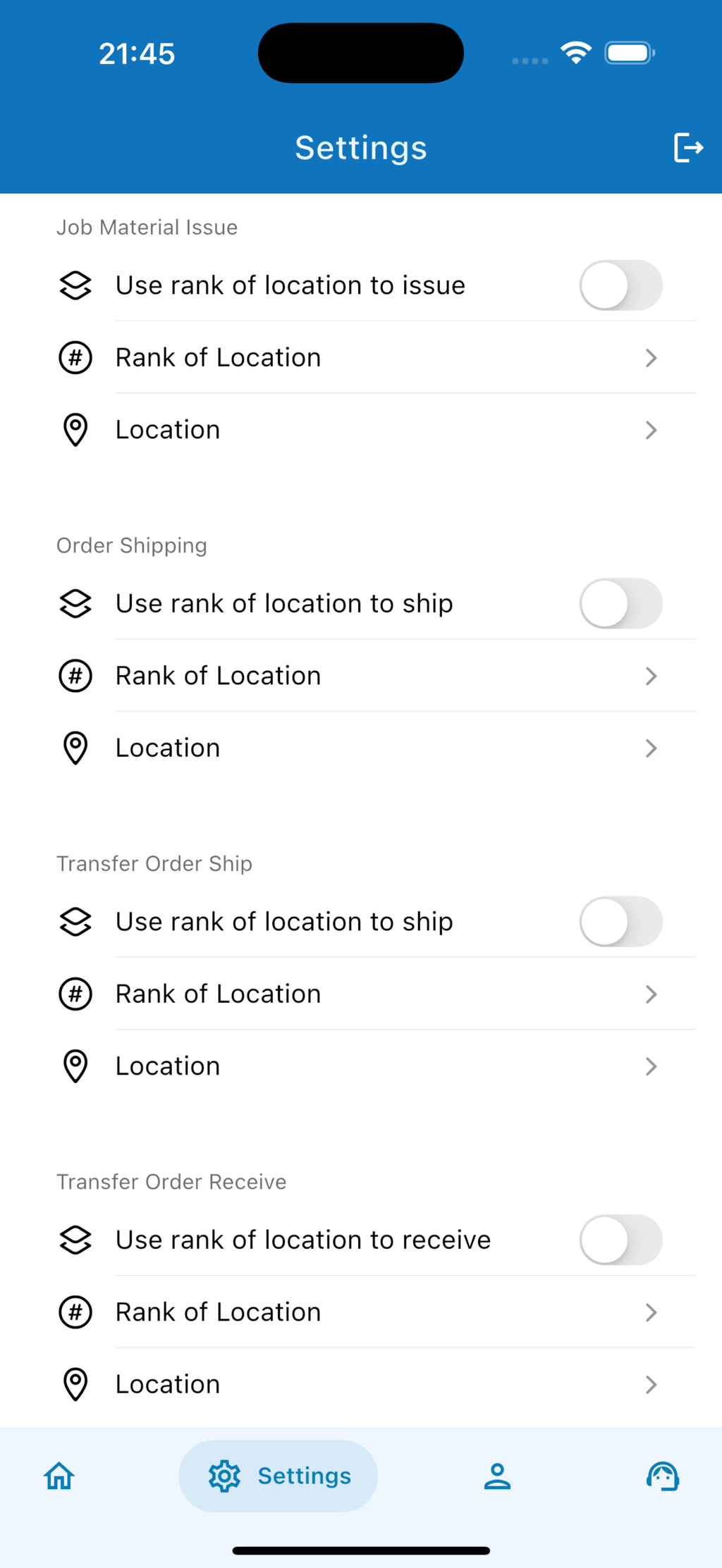Screen dimensions: 722x1568
Task: Expand Rank of Location chevron under Transfer Order Ship
Action: pyautogui.click(x=651, y=994)
